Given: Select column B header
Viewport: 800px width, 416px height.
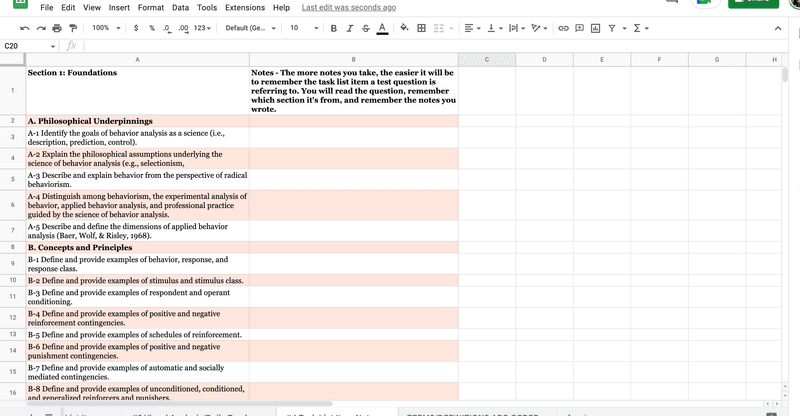Looking at the screenshot, I should (x=354, y=60).
